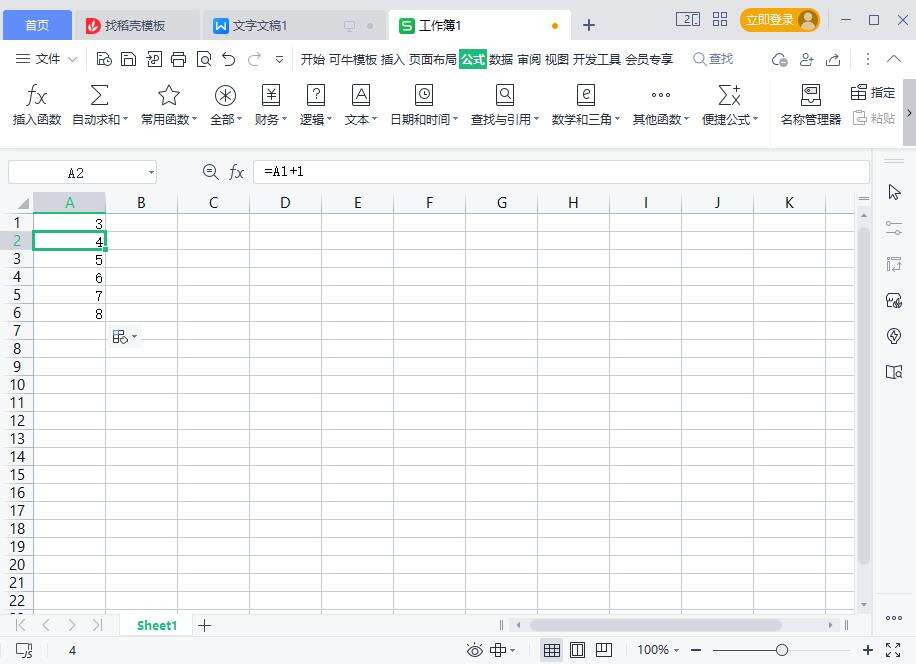Click the add new sheet plus icon
The height and width of the screenshot is (664, 916).
[x=205, y=625]
